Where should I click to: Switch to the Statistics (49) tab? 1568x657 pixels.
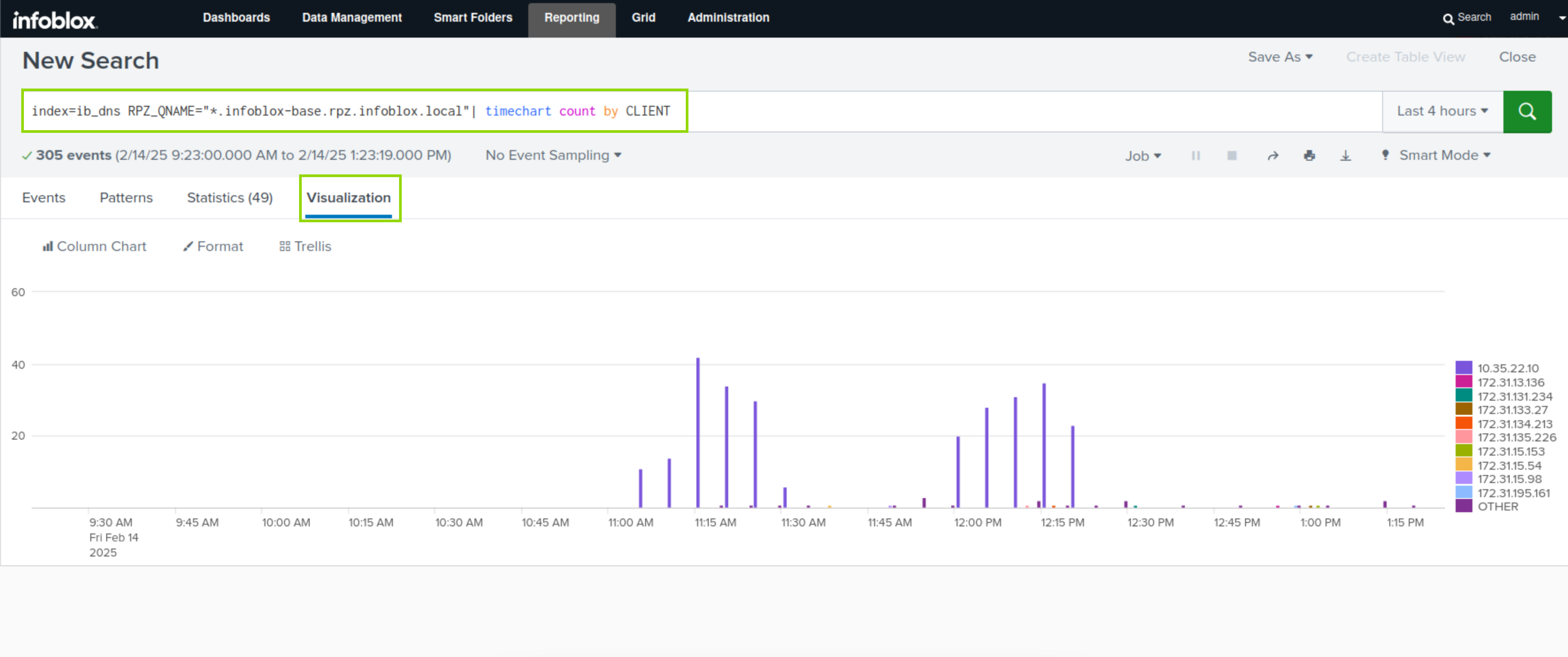[230, 198]
